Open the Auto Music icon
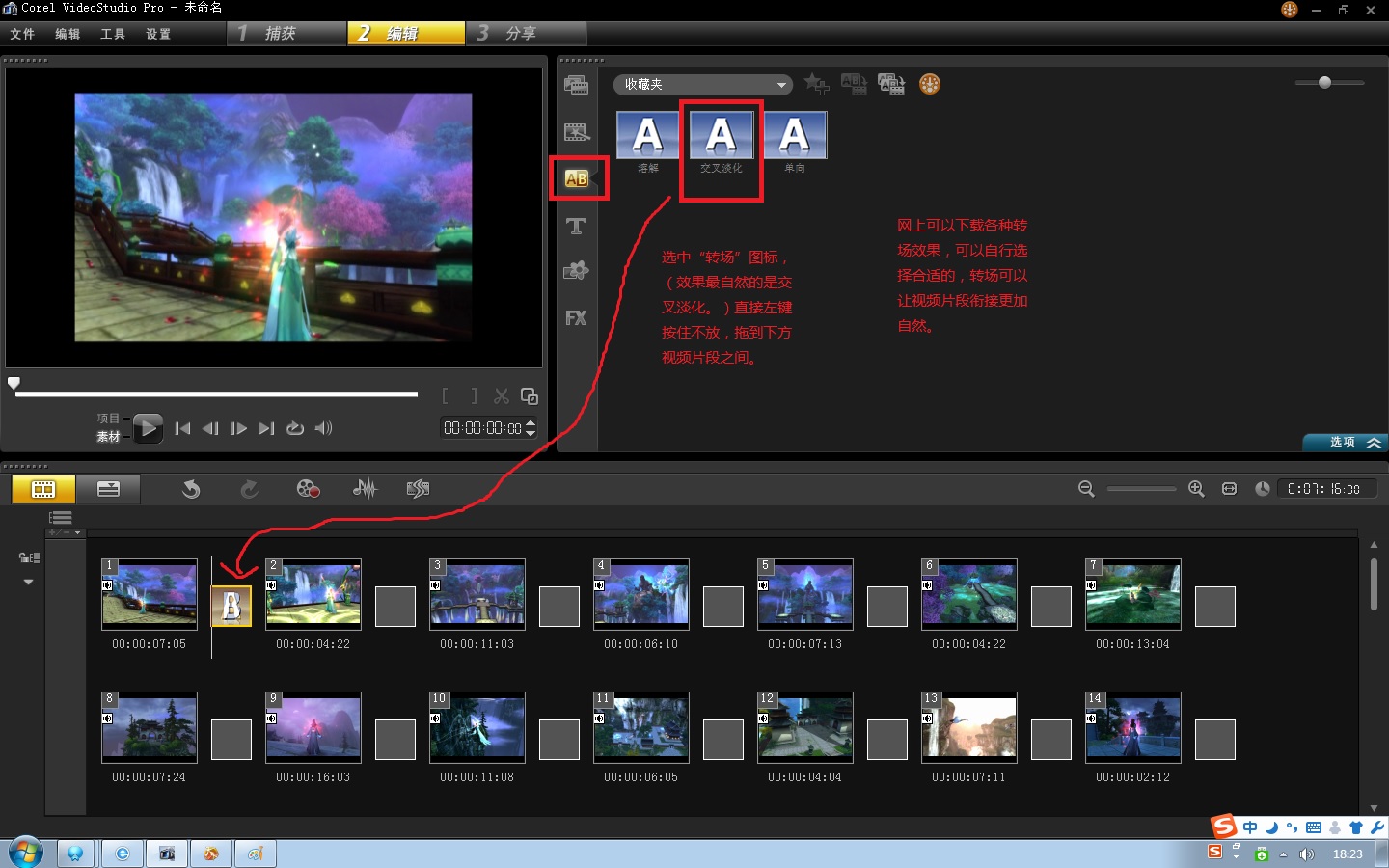The height and width of the screenshot is (868, 1389). 418,489
